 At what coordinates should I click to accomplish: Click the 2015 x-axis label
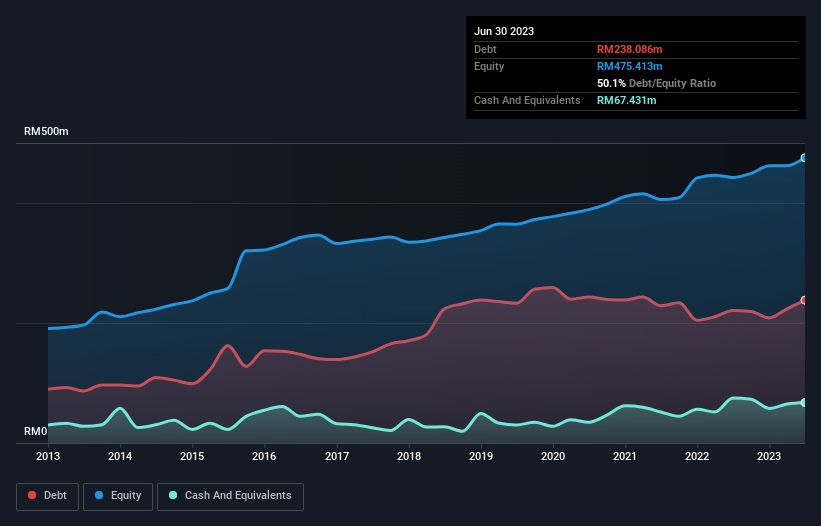click(x=192, y=456)
